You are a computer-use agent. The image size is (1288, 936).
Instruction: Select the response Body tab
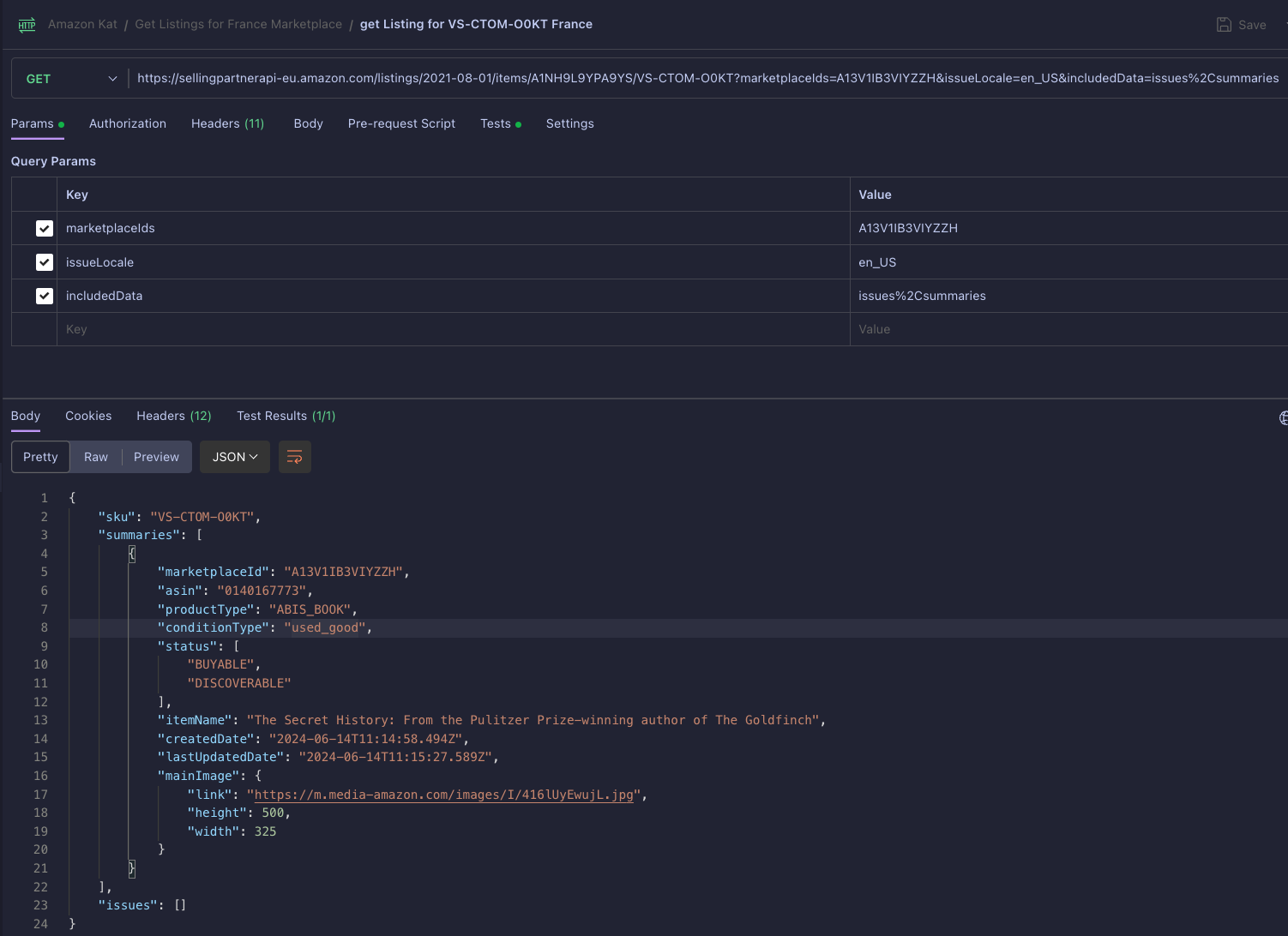point(26,416)
